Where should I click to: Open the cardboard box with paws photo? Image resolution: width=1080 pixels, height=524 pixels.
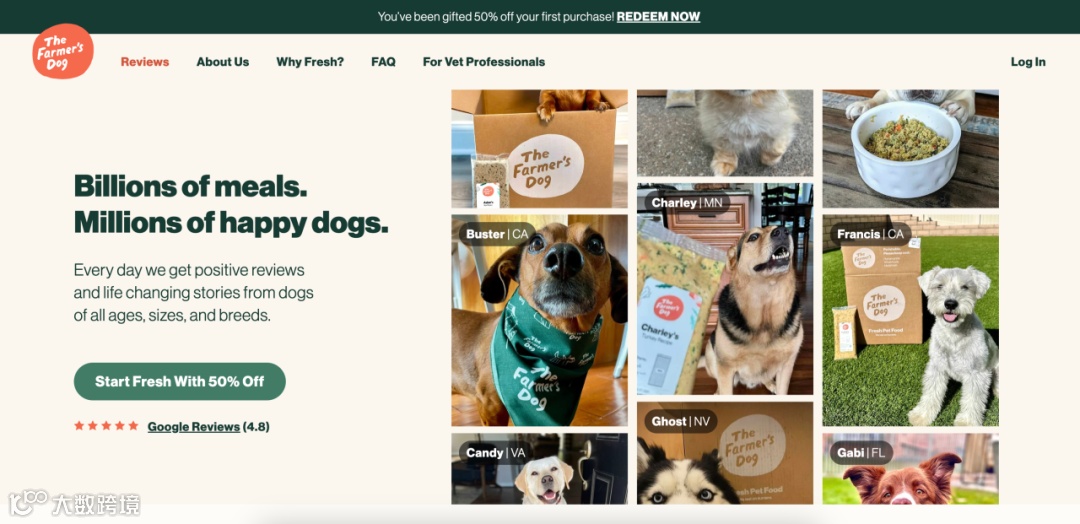click(x=539, y=149)
